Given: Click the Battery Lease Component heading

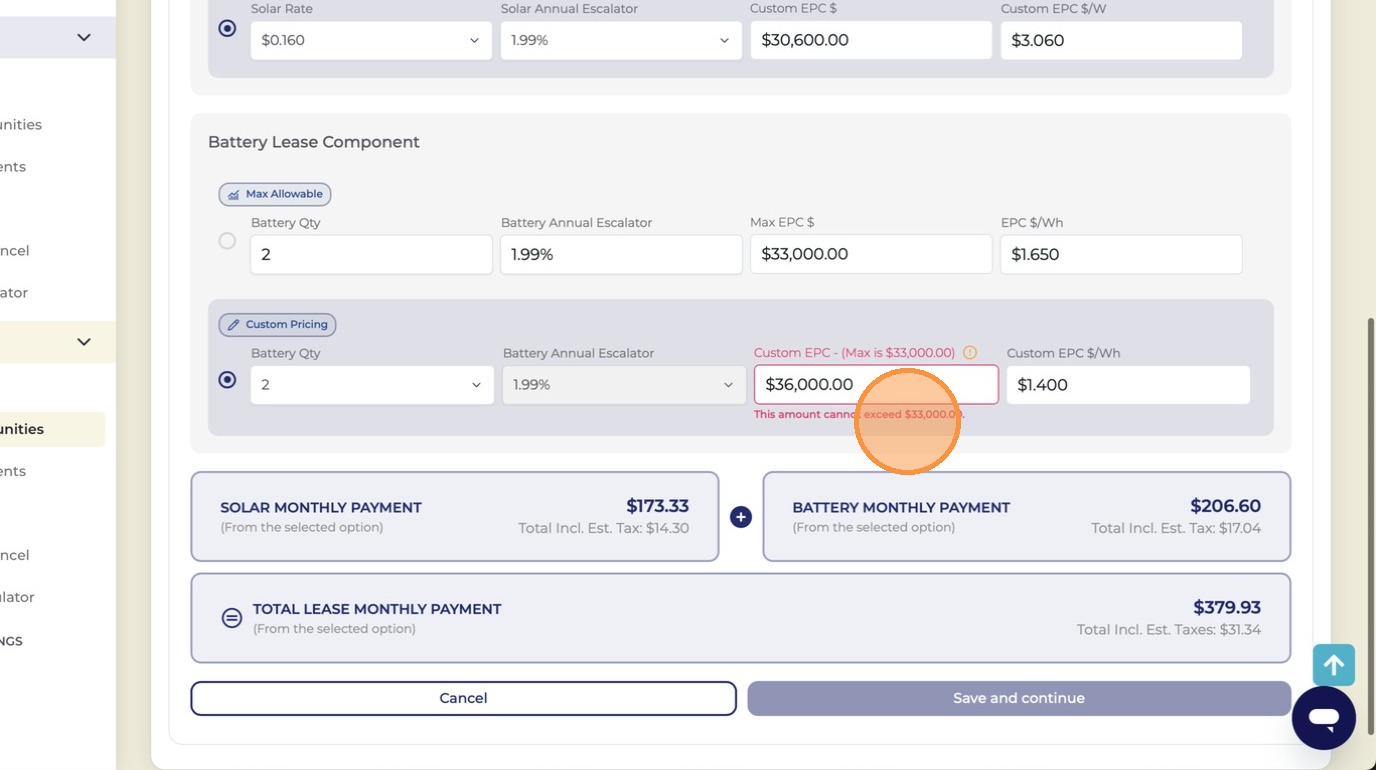Looking at the screenshot, I should pyautogui.click(x=313, y=142).
